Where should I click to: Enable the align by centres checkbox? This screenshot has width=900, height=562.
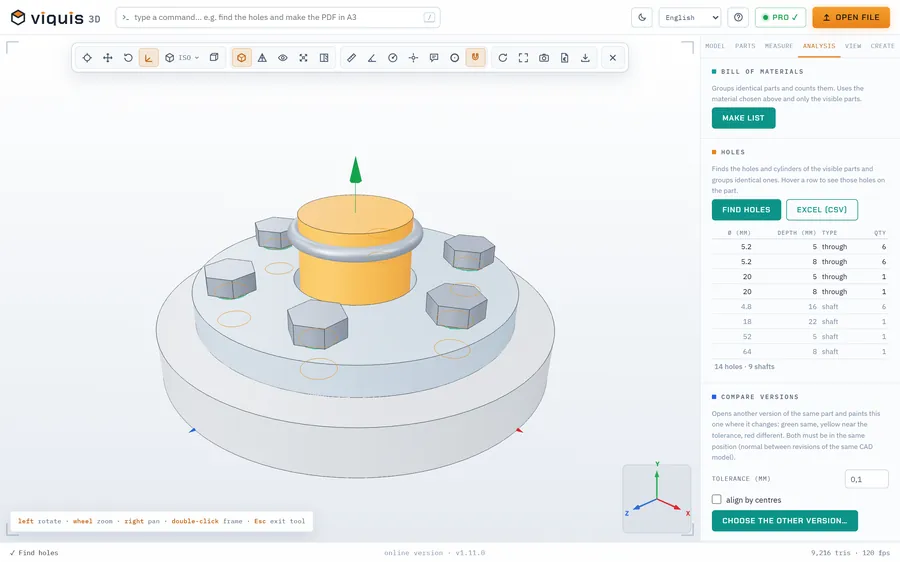716,499
